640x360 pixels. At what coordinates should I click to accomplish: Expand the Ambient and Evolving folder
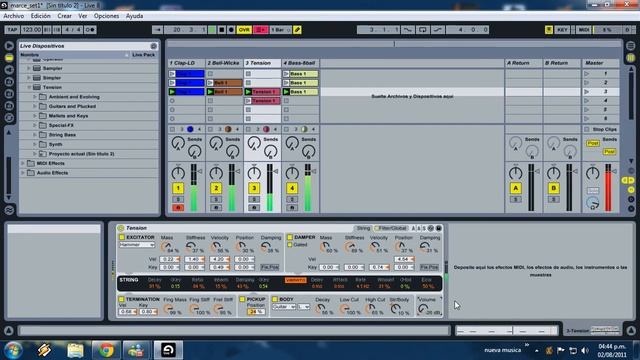coord(35,97)
